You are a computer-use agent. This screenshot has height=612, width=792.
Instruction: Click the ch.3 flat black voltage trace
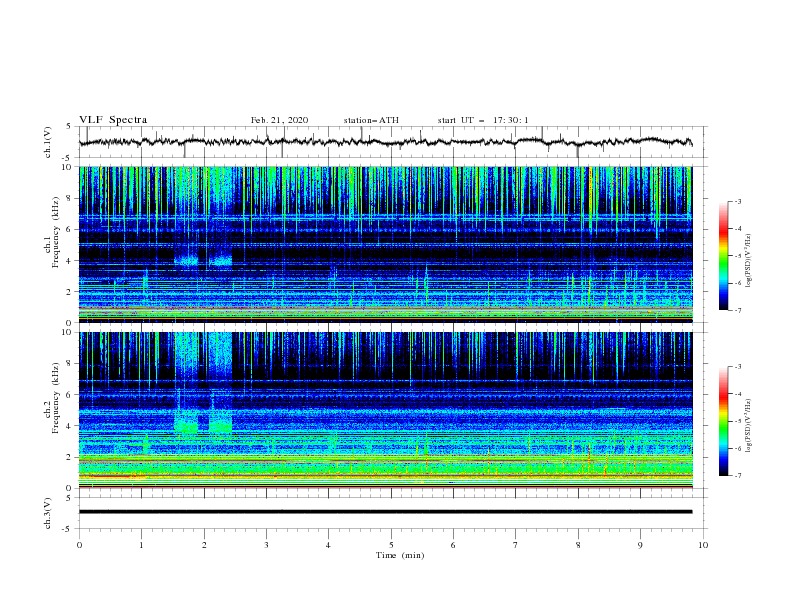(385, 512)
